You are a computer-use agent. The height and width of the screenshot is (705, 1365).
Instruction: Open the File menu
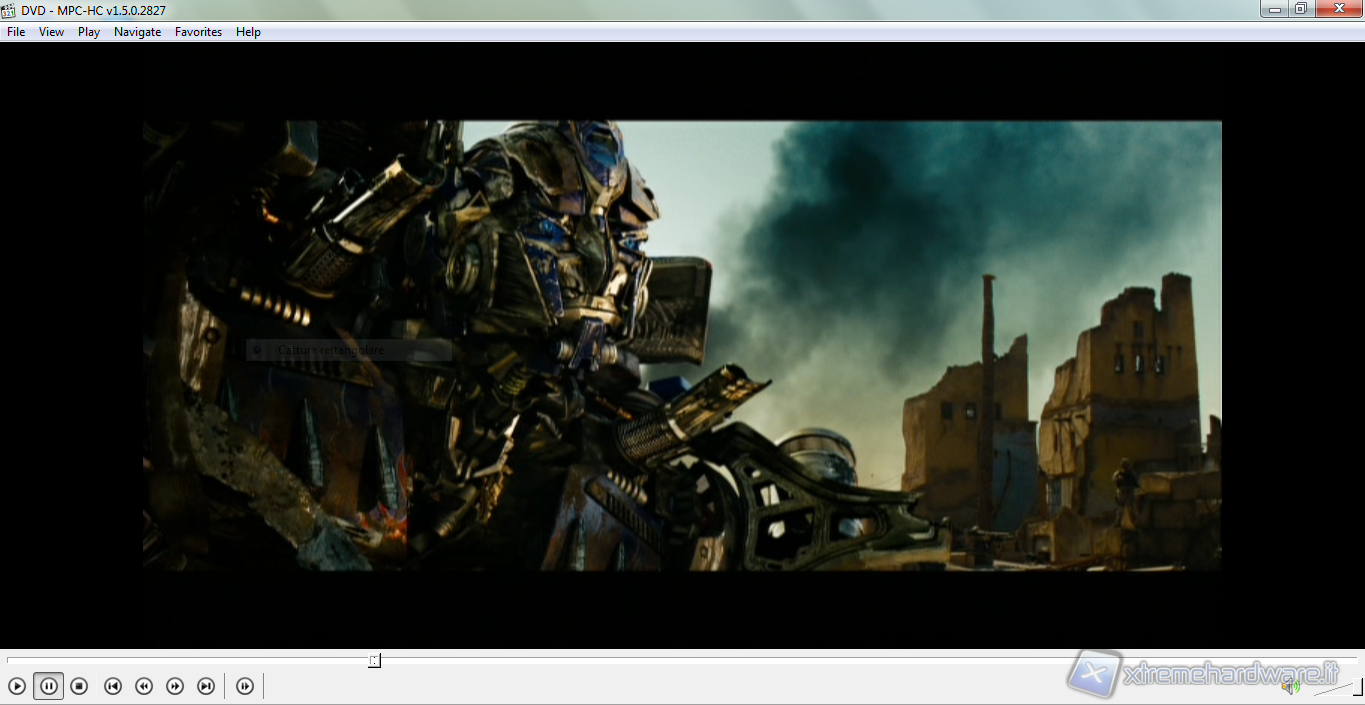click(x=16, y=32)
